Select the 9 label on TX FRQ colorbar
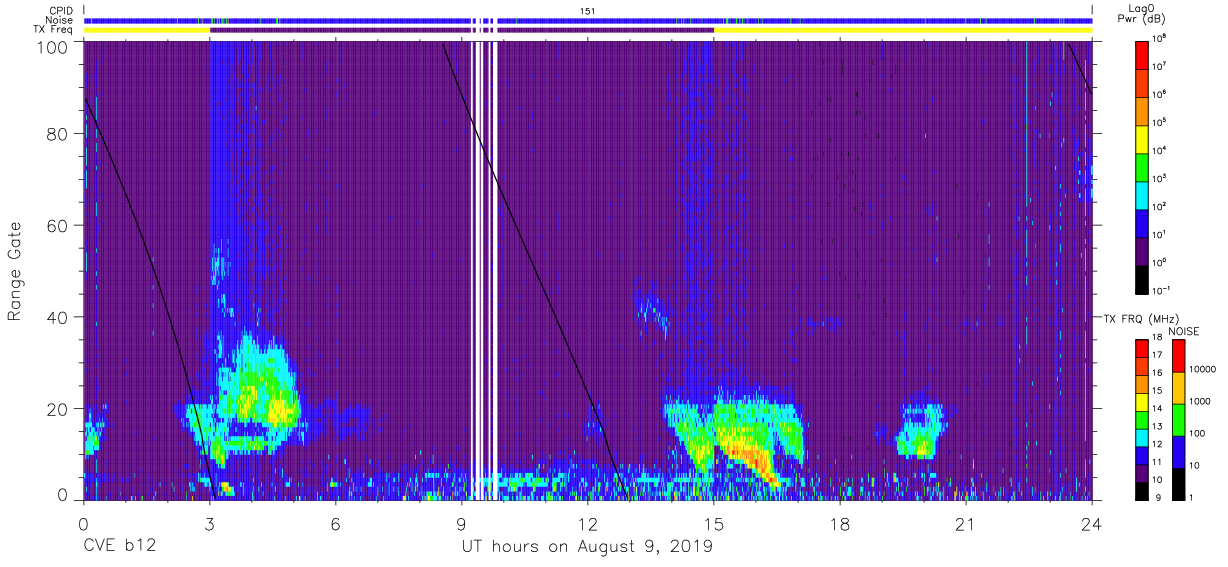The height and width of the screenshot is (567, 1228). click(1157, 497)
